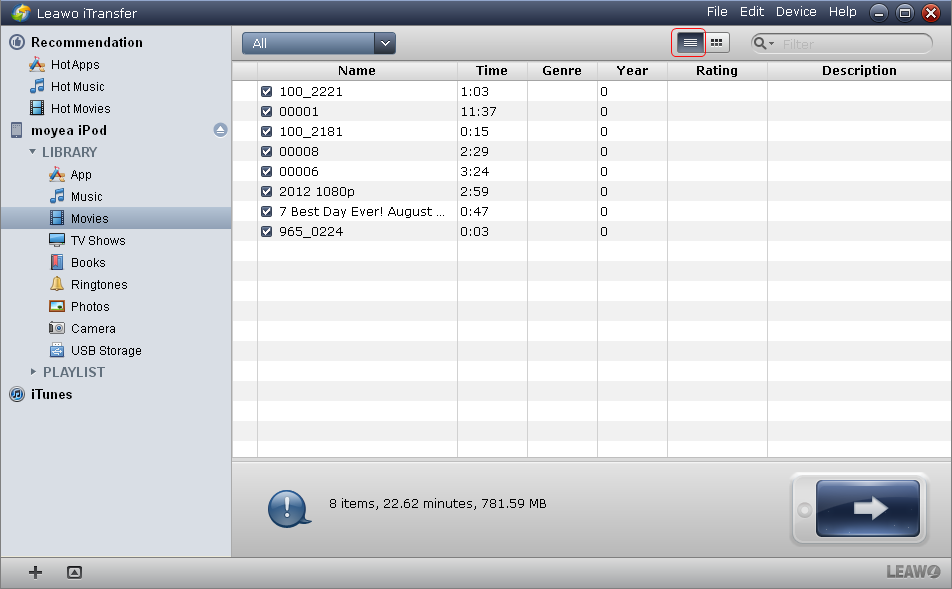Image resolution: width=952 pixels, height=589 pixels.
Task: Uncheck the 100_2181 movie checkbox
Action: (x=267, y=131)
